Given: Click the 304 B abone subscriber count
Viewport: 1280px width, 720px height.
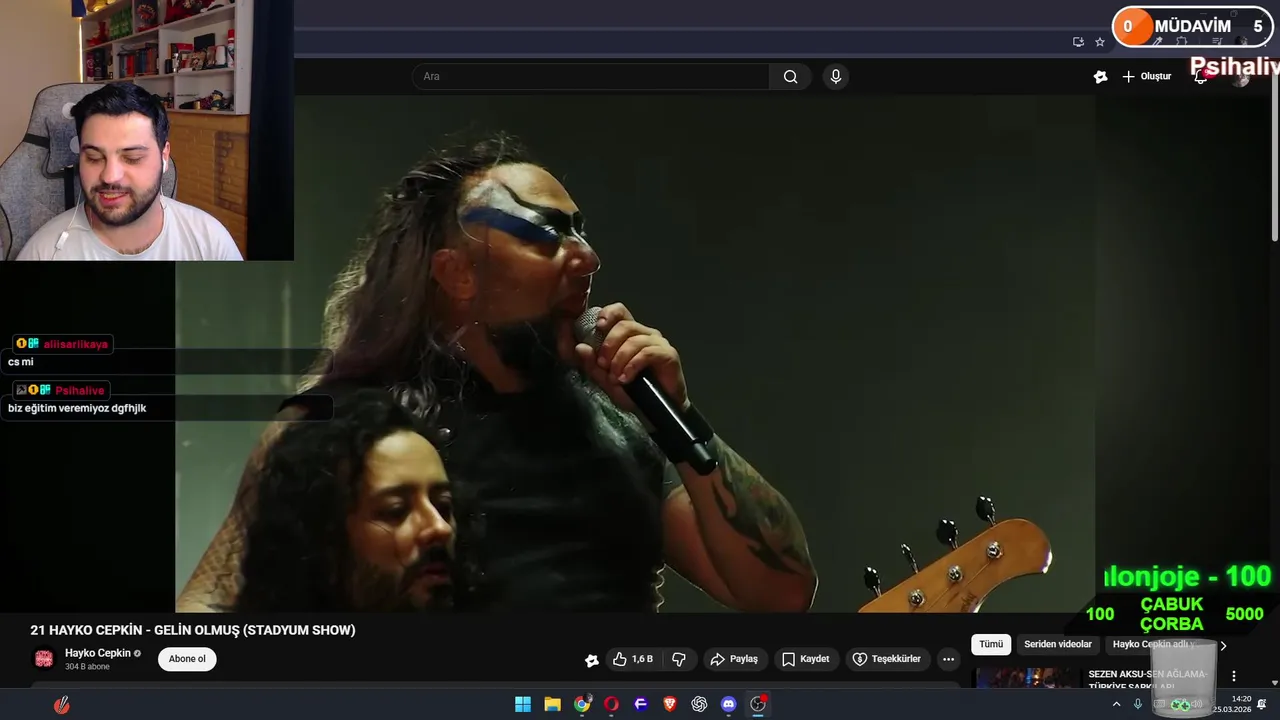Looking at the screenshot, I should [x=87, y=667].
